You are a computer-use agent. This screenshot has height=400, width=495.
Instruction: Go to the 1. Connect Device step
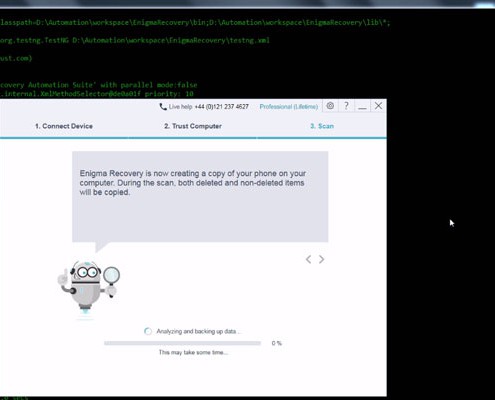click(64, 126)
